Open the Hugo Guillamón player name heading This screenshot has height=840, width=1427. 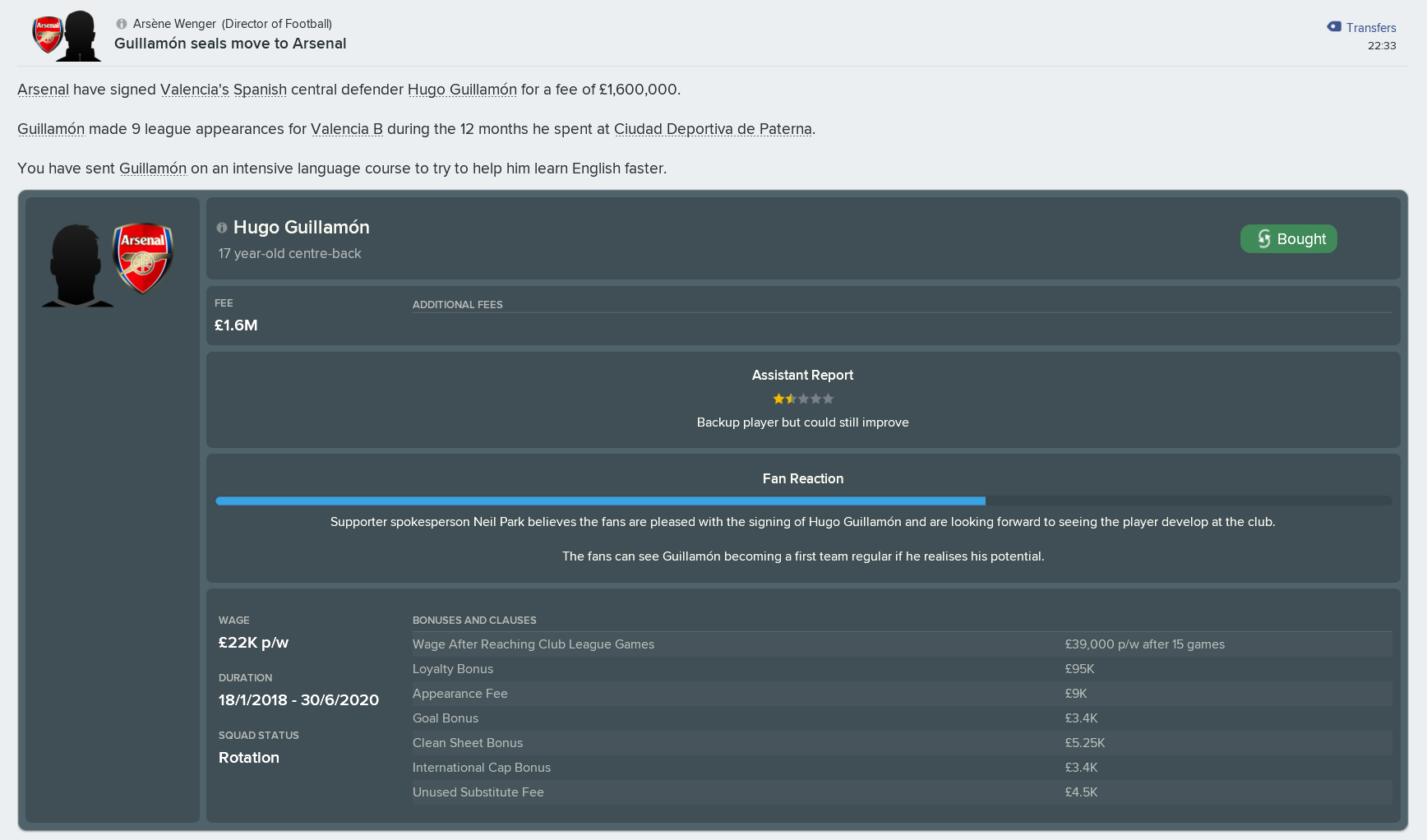(x=302, y=228)
